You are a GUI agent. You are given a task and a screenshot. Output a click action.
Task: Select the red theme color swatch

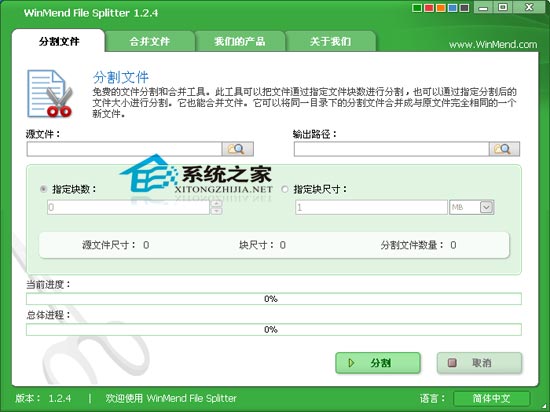(429, 8)
